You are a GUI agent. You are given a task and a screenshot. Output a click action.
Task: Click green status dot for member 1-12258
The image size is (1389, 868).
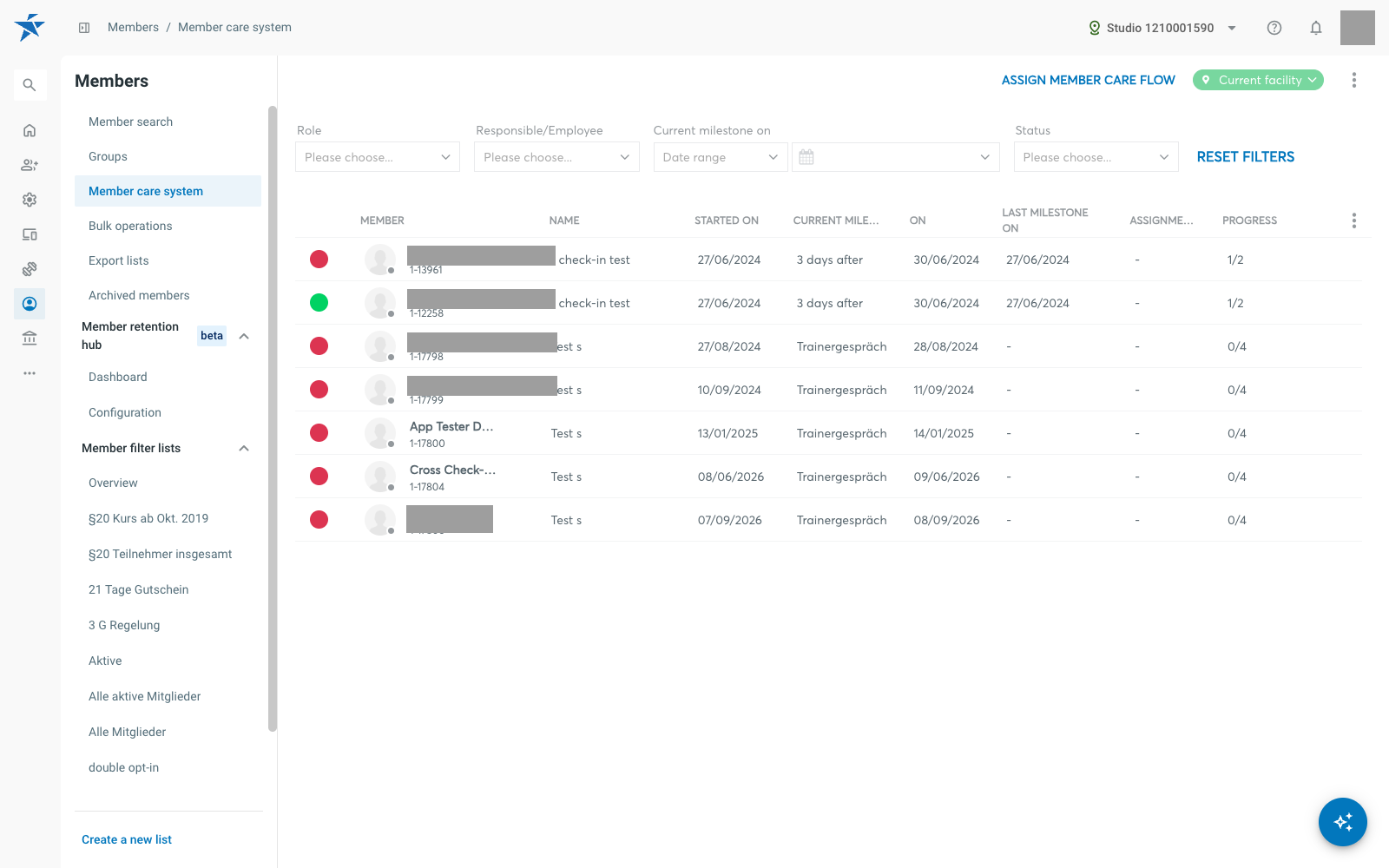pos(319,302)
